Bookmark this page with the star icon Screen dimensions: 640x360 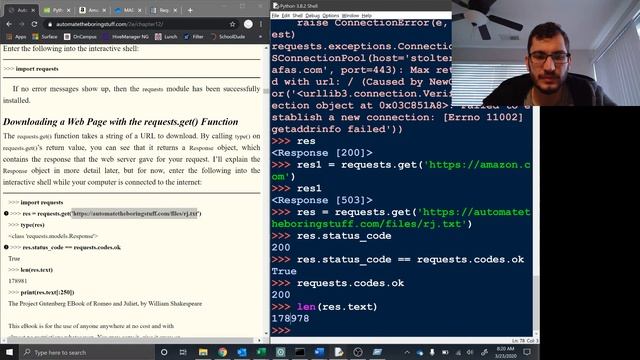tap(233, 24)
